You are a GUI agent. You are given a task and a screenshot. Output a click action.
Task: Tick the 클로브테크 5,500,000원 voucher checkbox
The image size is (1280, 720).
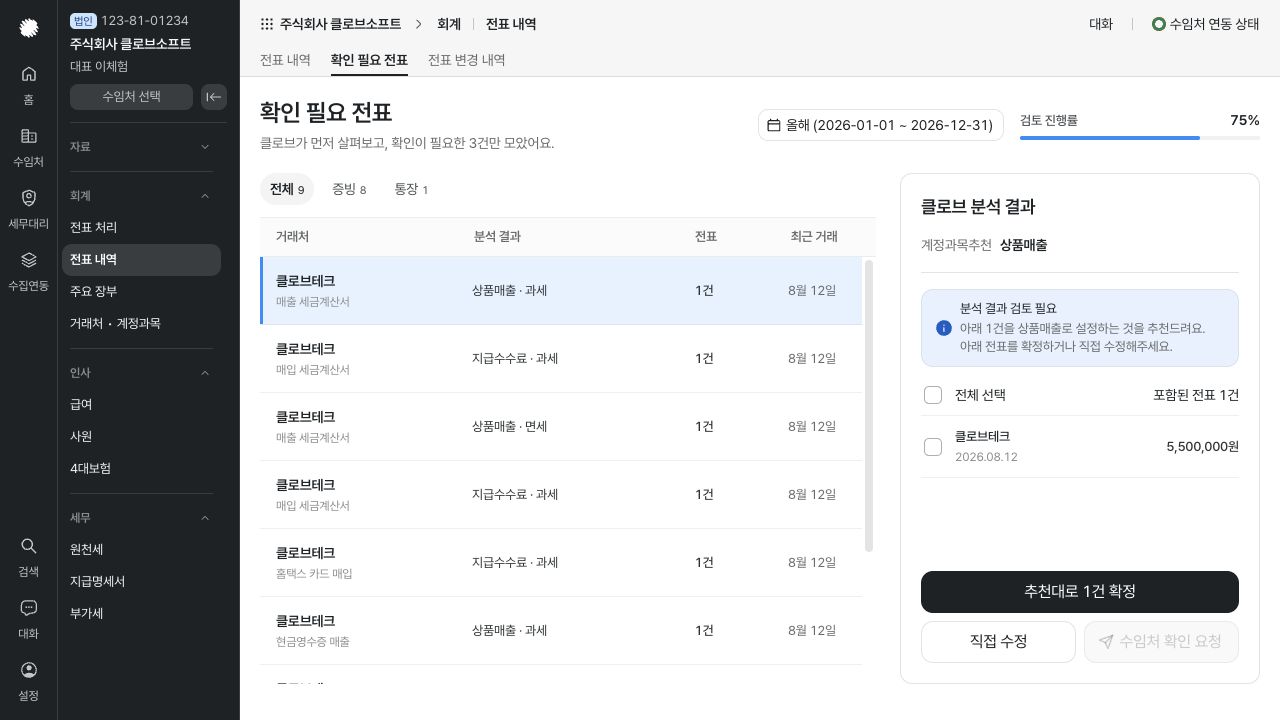933,447
